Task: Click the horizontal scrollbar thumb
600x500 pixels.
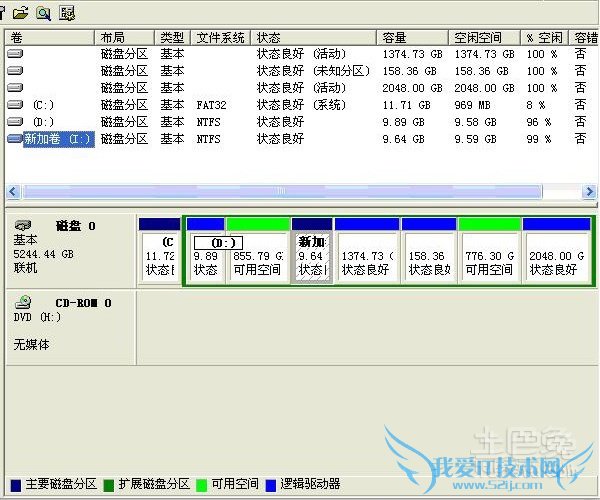Action: click(282, 191)
